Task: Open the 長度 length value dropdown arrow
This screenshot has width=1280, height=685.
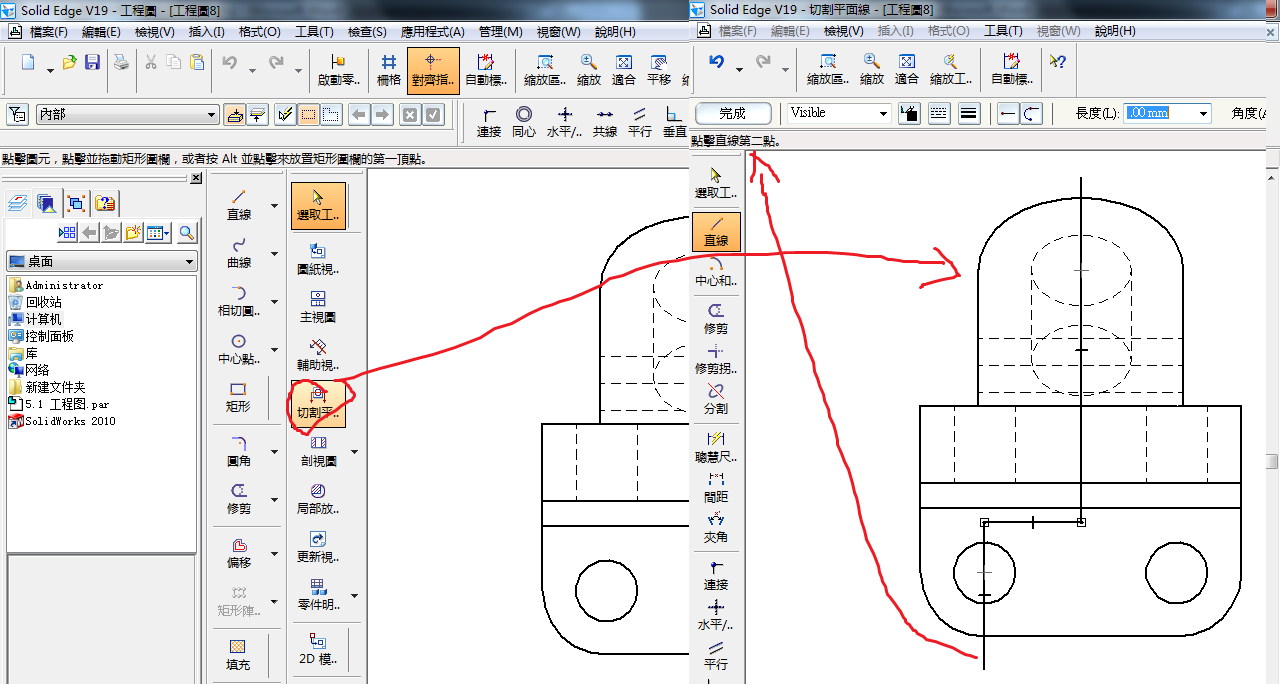Action: click(1203, 114)
